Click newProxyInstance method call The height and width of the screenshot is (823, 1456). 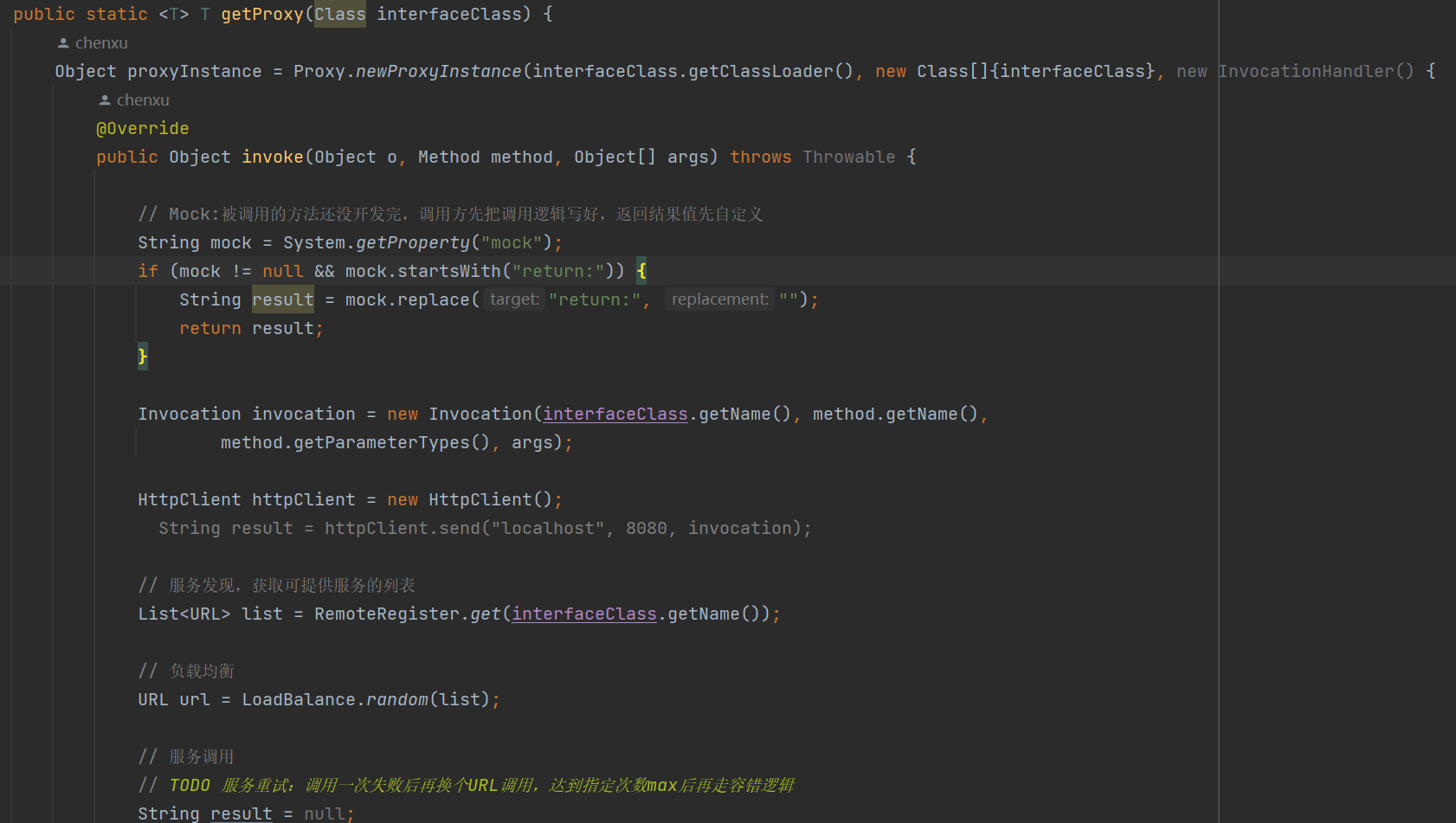click(x=439, y=71)
